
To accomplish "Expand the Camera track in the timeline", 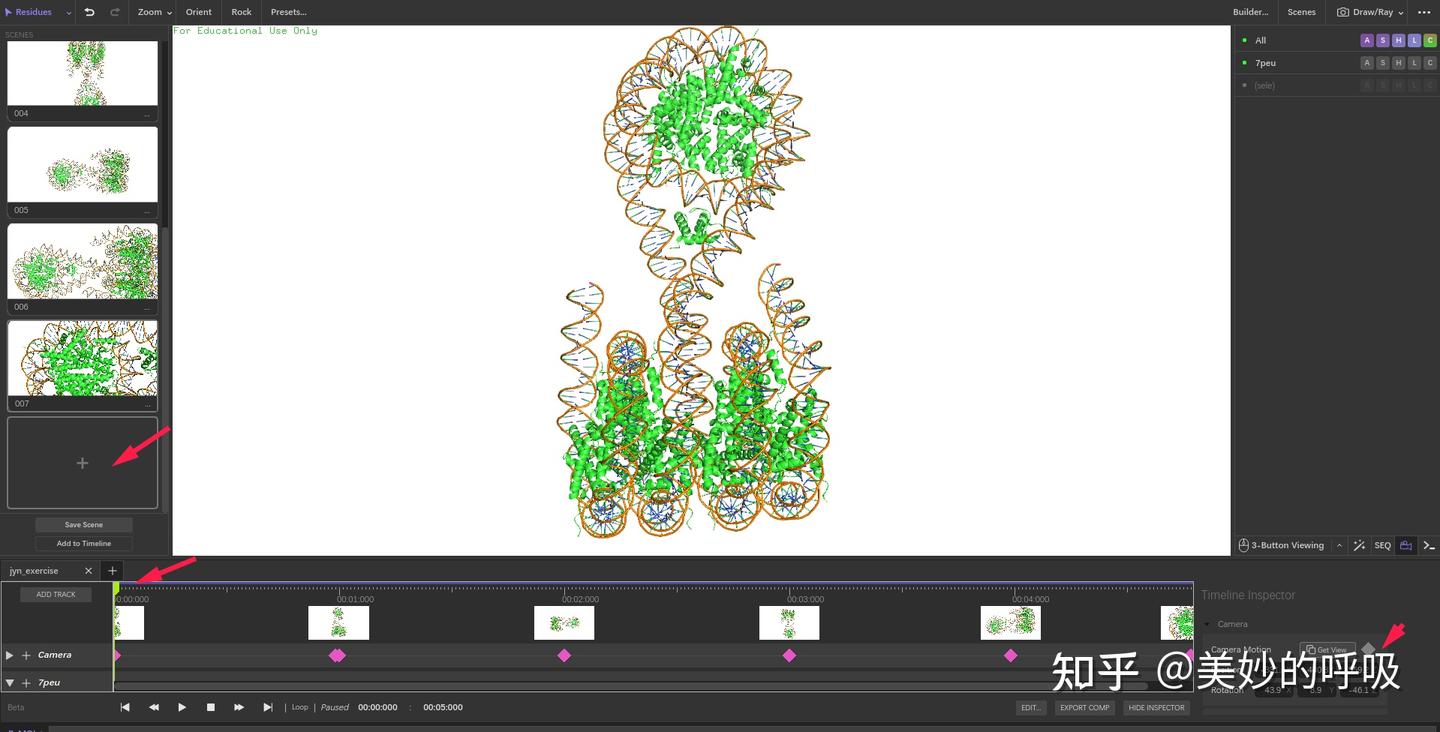I will click(10, 655).
